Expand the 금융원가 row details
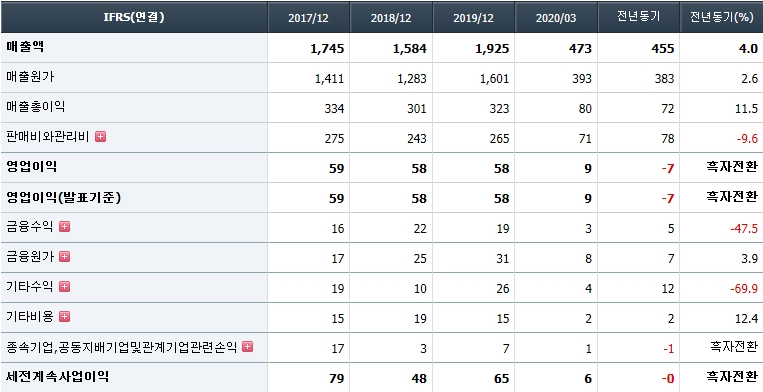Image resolution: width=763 pixels, height=392 pixels. (x=65, y=257)
